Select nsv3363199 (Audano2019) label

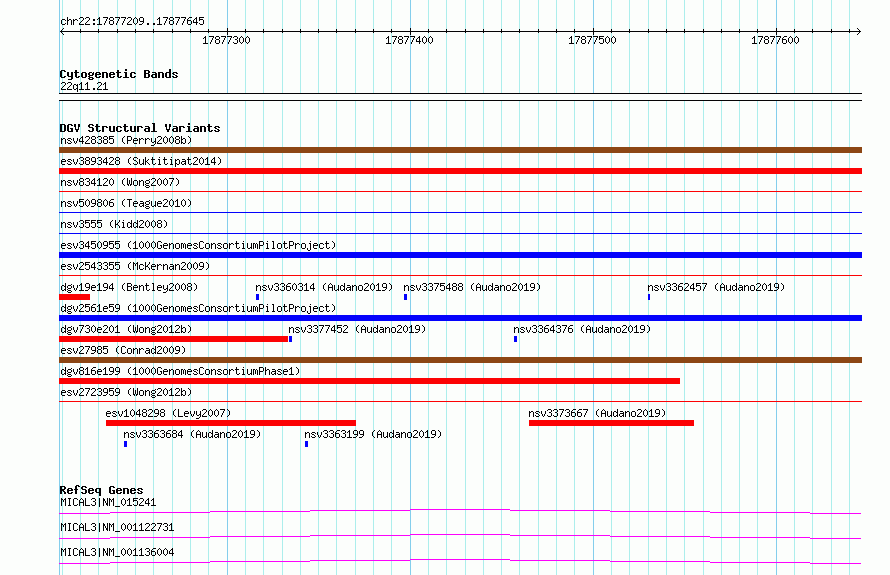click(373, 434)
